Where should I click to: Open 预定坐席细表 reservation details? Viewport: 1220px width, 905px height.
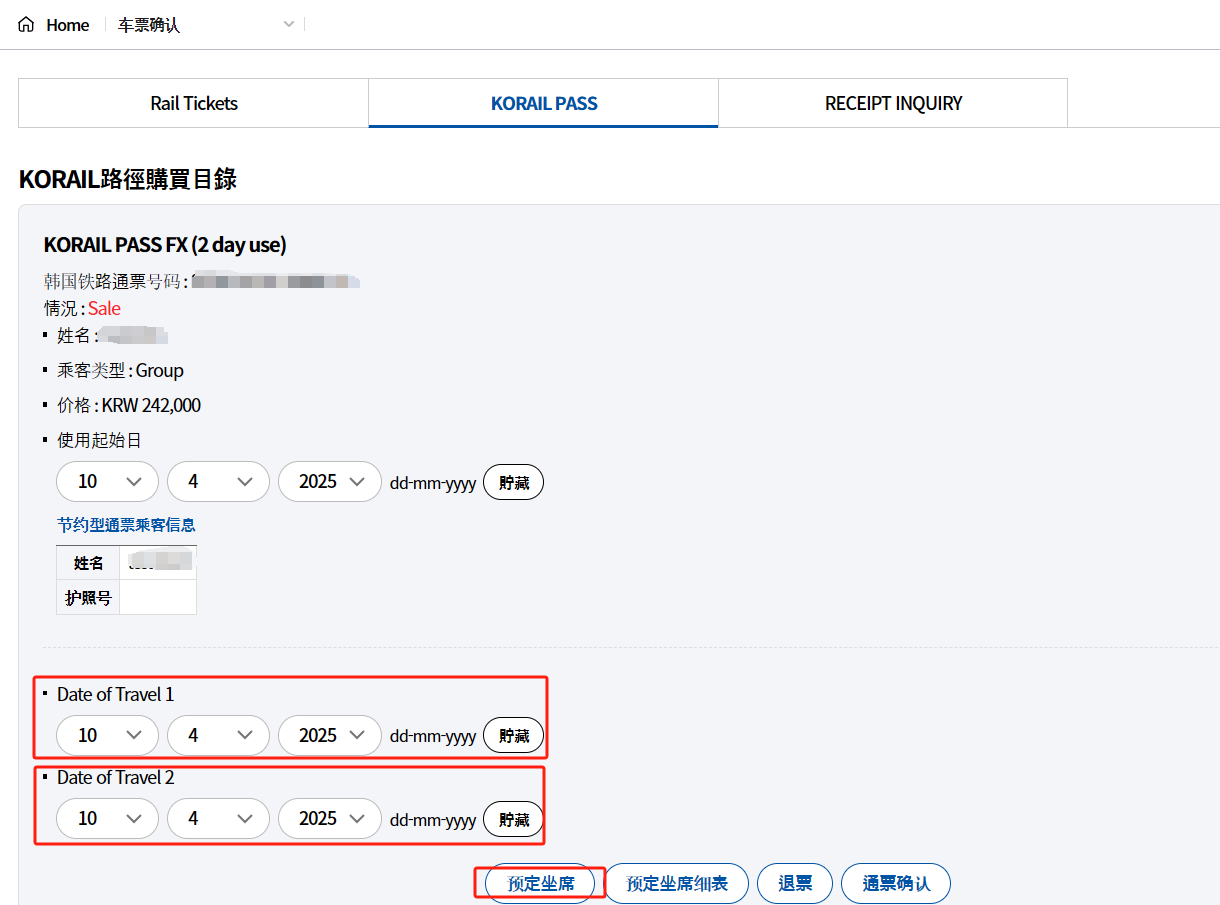click(x=677, y=884)
